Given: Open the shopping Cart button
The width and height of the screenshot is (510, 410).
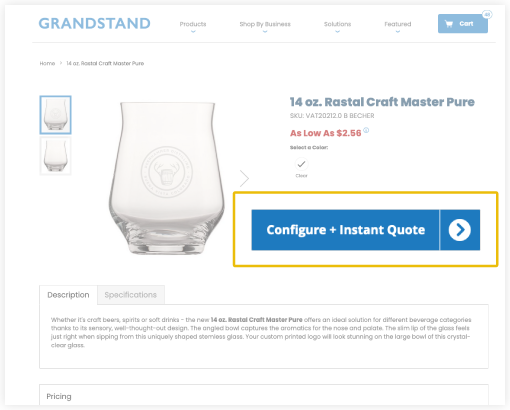Looking at the screenshot, I should pyautogui.click(x=463, y=24).
